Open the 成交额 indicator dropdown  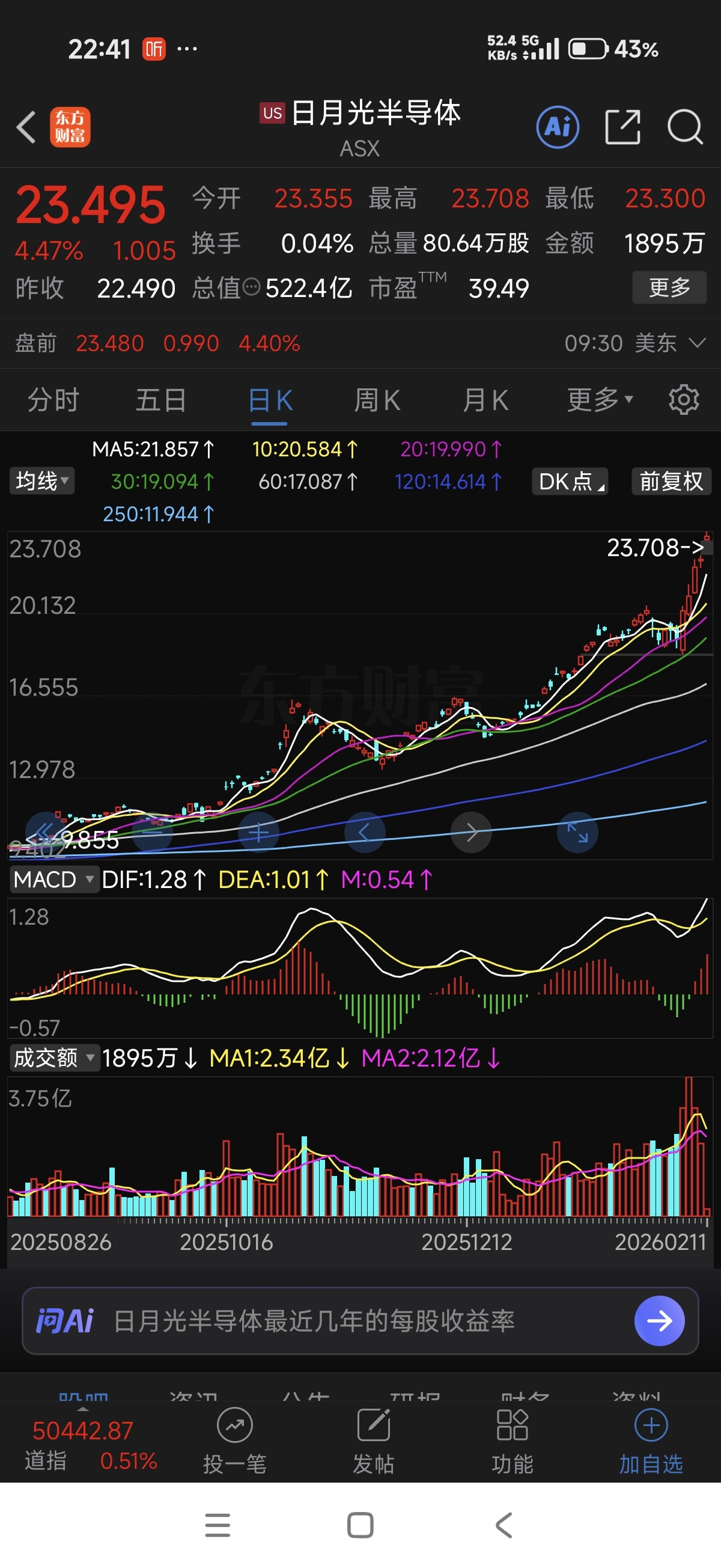[54, 1058]
